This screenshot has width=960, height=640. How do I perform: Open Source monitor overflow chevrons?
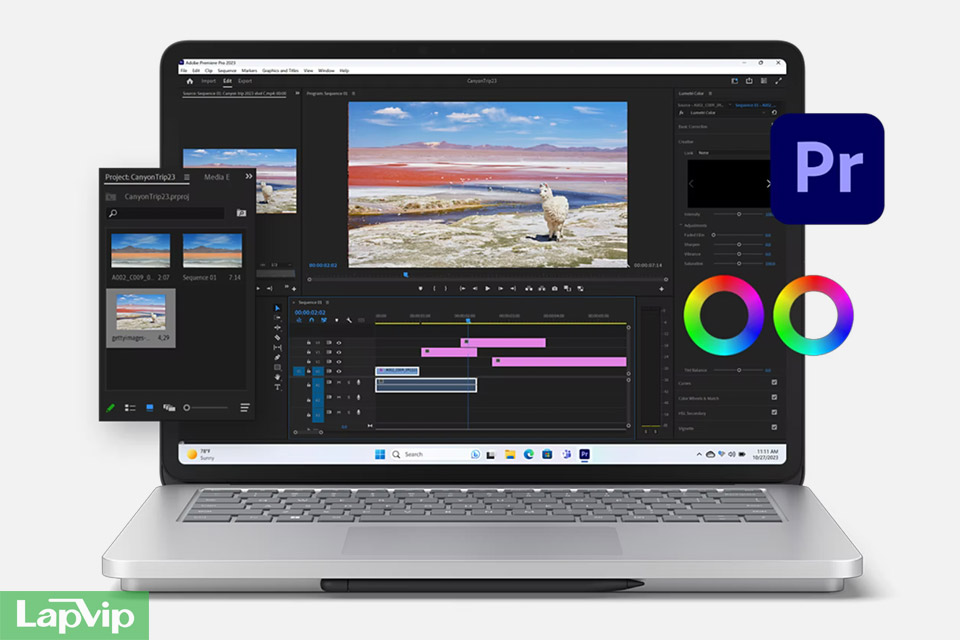click(298, 93)
